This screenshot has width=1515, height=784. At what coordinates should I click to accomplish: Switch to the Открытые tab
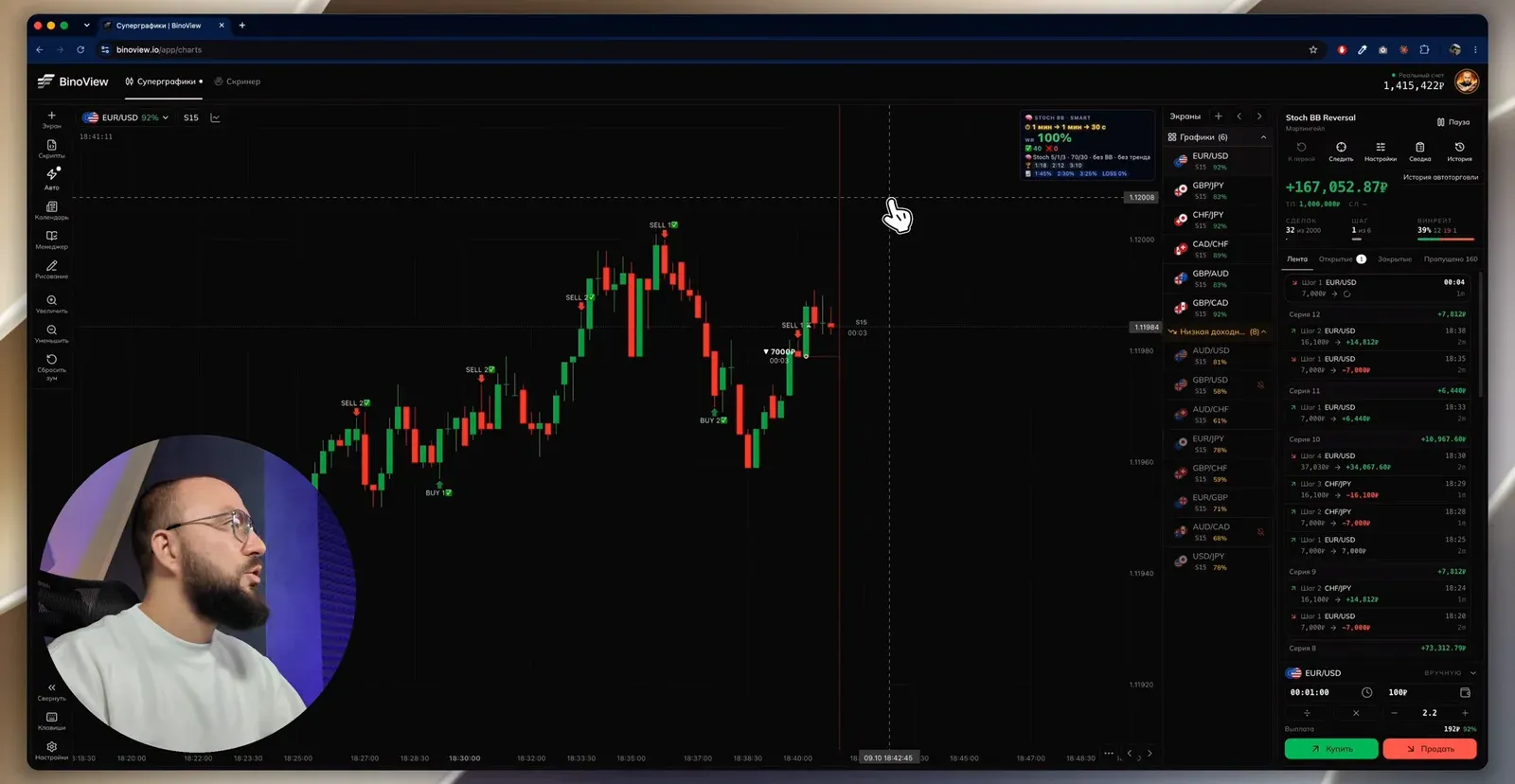pos(1342,258)
